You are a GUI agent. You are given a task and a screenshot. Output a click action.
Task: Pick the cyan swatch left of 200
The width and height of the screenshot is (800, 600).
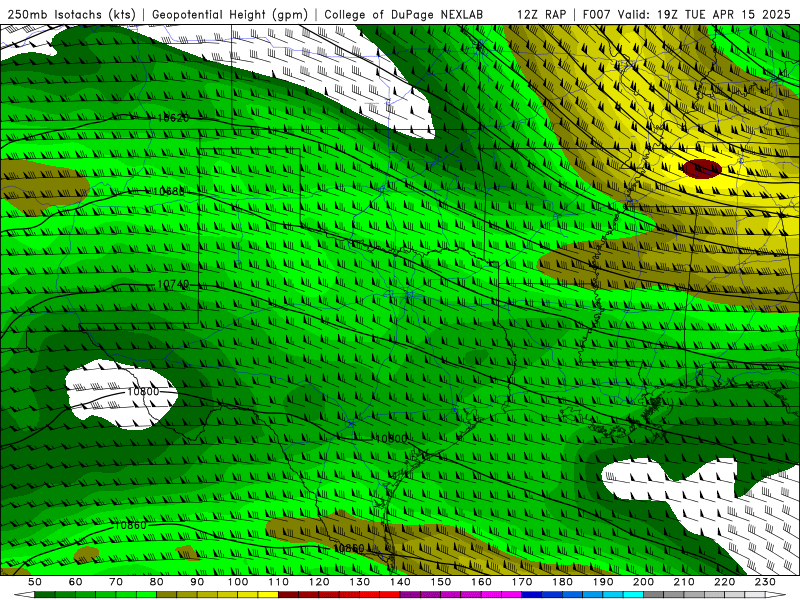[x=633, y=595]
